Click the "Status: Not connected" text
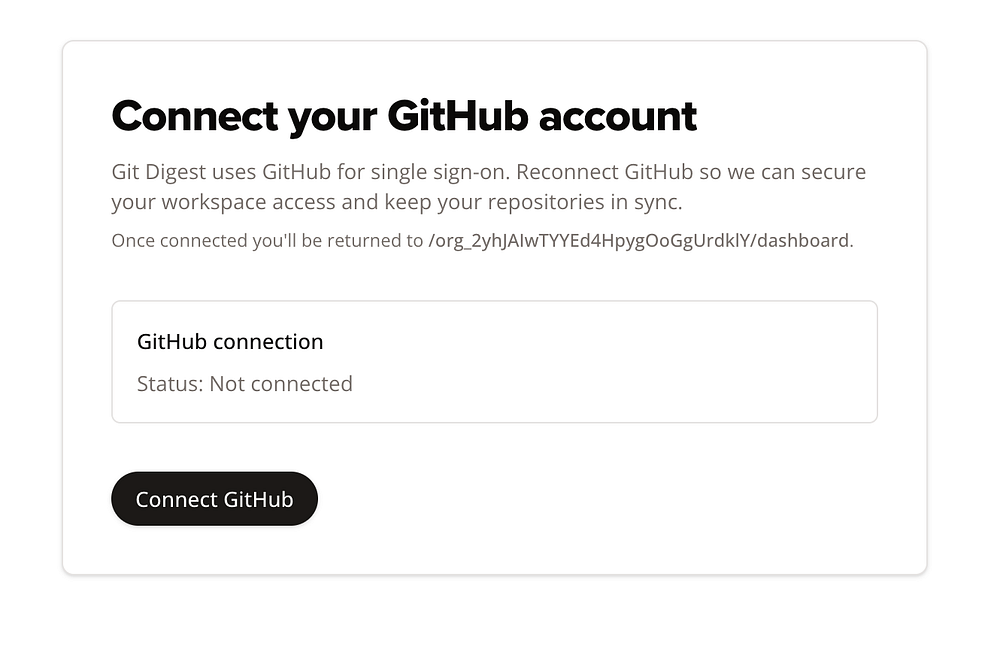The image size is (1000, 665). click(244, 384)
